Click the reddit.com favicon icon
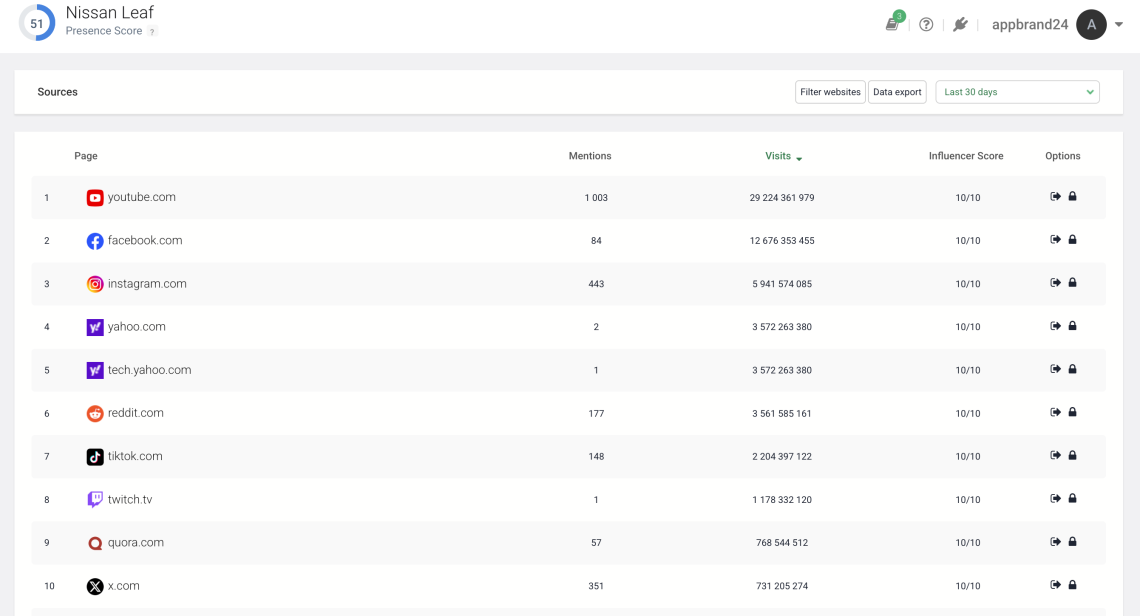This screenshot has height=616, width=1140. pyautogui.click(x=95, y=413)
